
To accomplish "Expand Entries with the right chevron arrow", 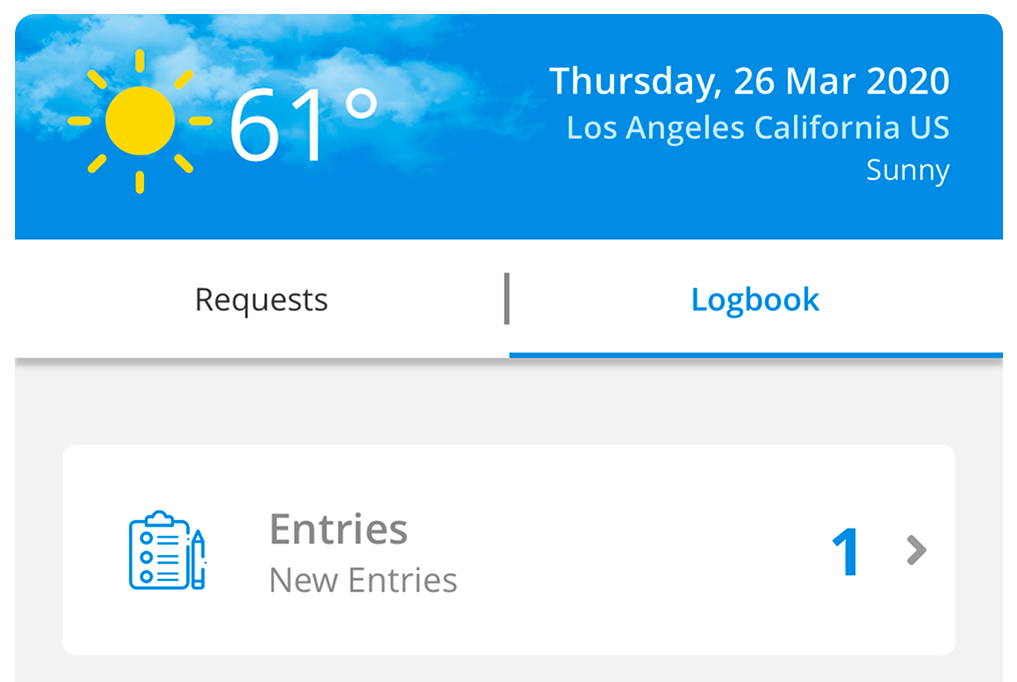I will [x=916, y=550].
